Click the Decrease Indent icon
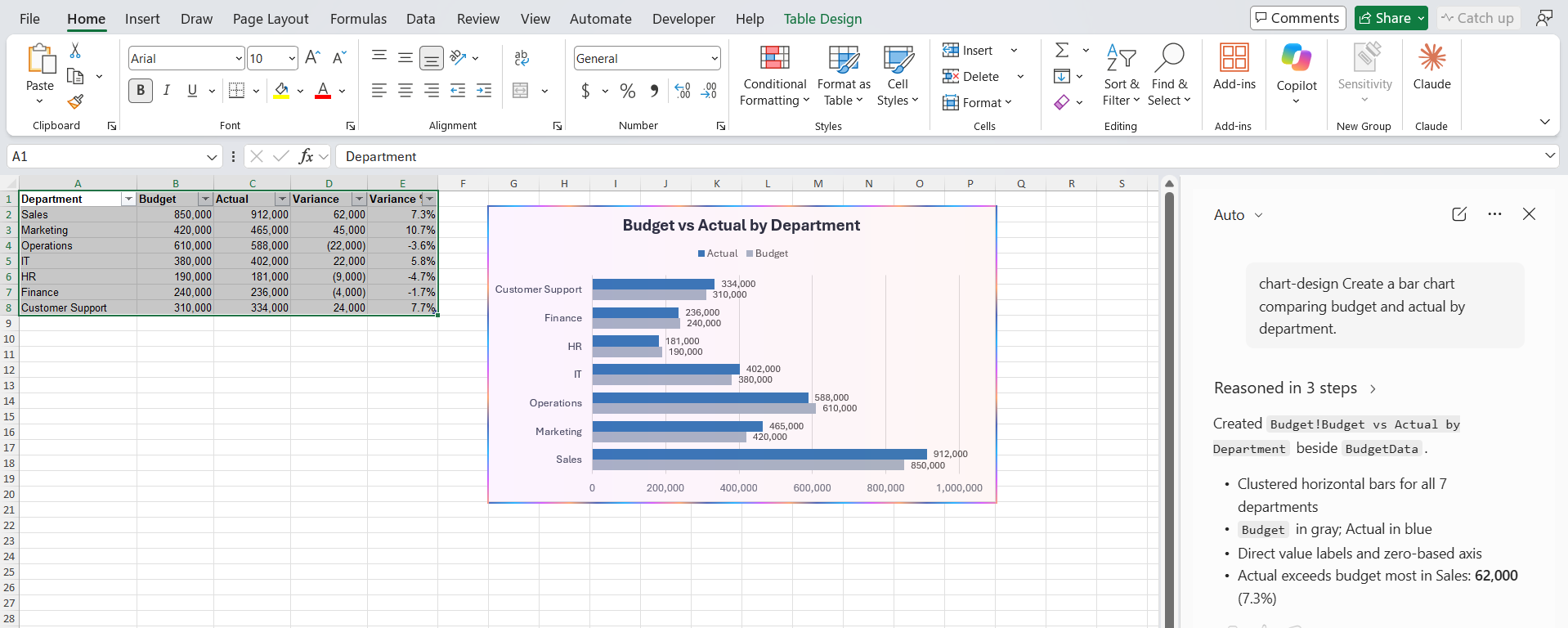Screen dimensions: 1568x628 (x=458, y=91)
